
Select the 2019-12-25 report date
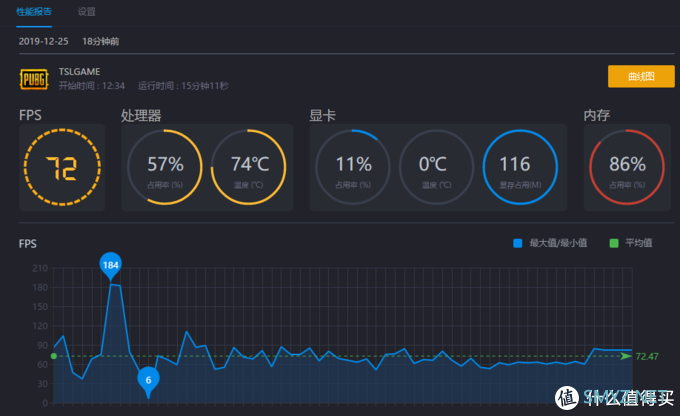[x=41, y=41]
